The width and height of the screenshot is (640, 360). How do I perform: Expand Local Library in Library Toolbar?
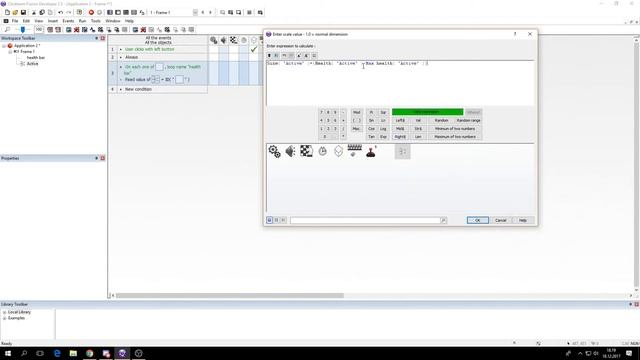[4, 312]
